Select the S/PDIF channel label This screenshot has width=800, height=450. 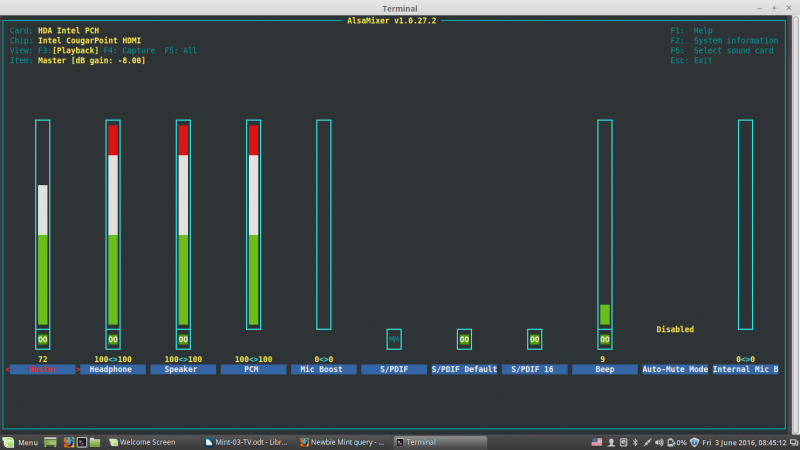pyautogui.click(x=394, y=369)
